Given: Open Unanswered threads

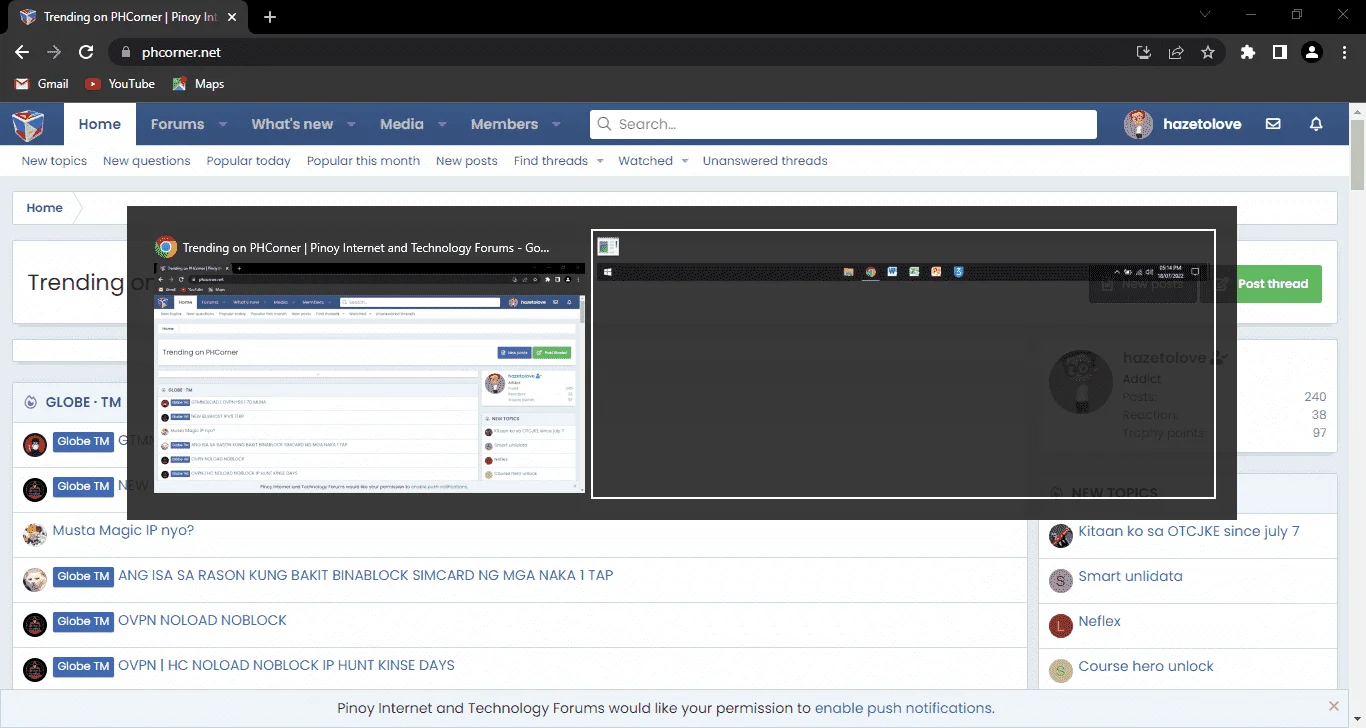Looking at the screenshot, I should click(x=765, y=160).
